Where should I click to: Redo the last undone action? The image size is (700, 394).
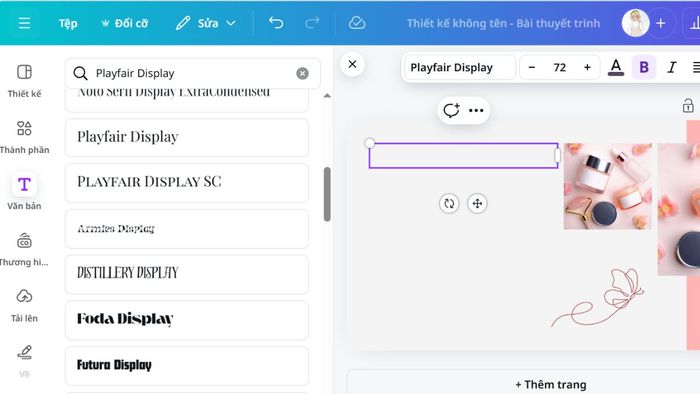pyautogui.click(x=312, y=23)
